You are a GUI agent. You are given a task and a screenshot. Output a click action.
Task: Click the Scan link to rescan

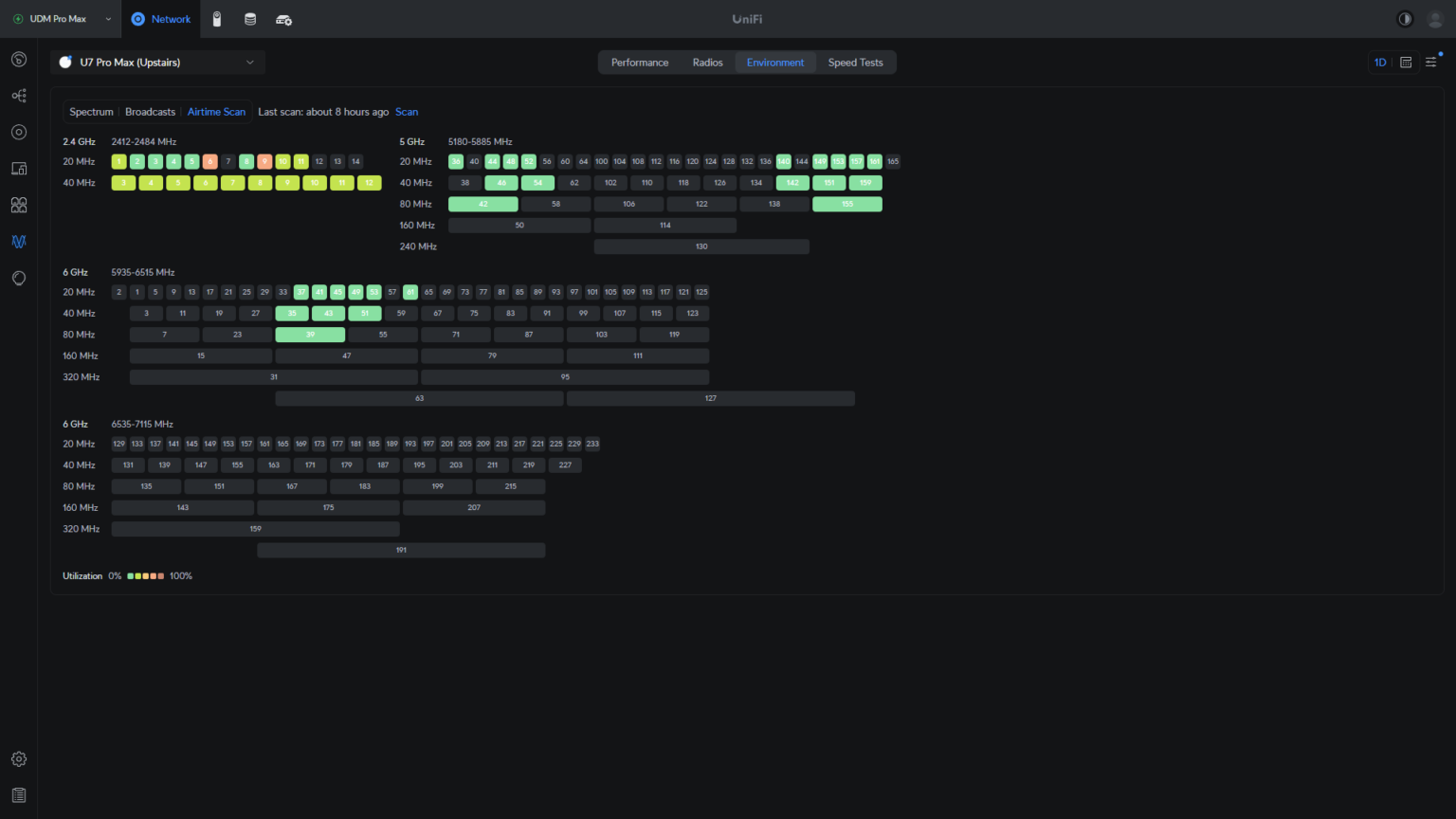[407, 112]
